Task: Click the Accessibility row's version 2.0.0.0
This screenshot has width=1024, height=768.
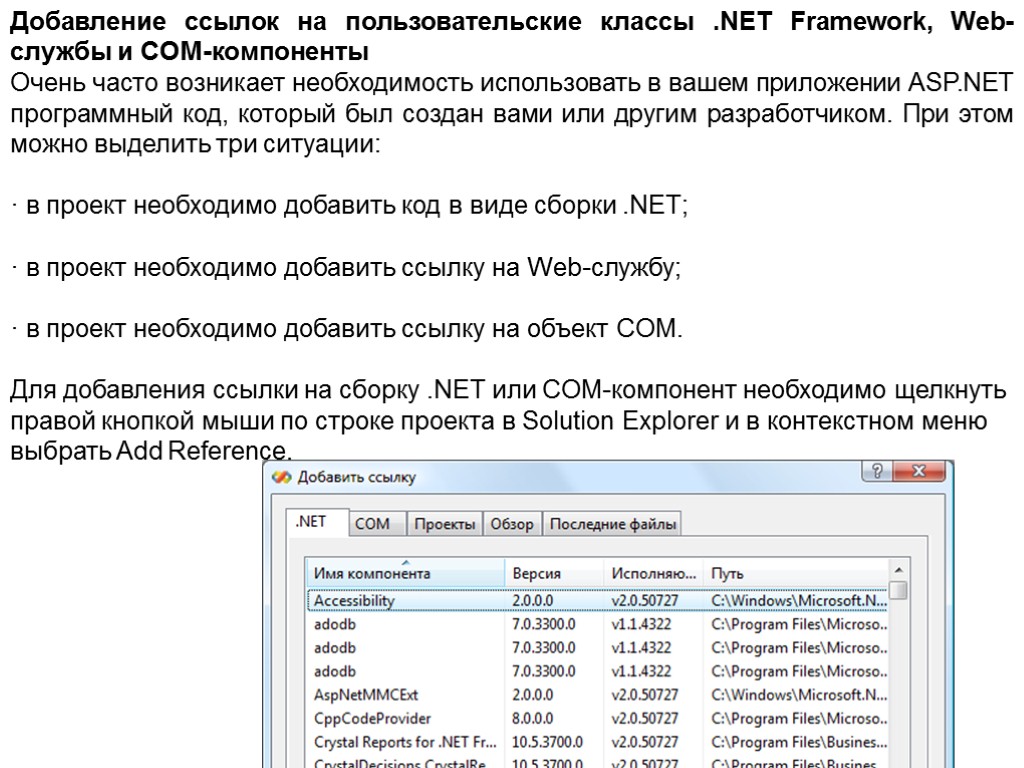Action: [532, 600]
